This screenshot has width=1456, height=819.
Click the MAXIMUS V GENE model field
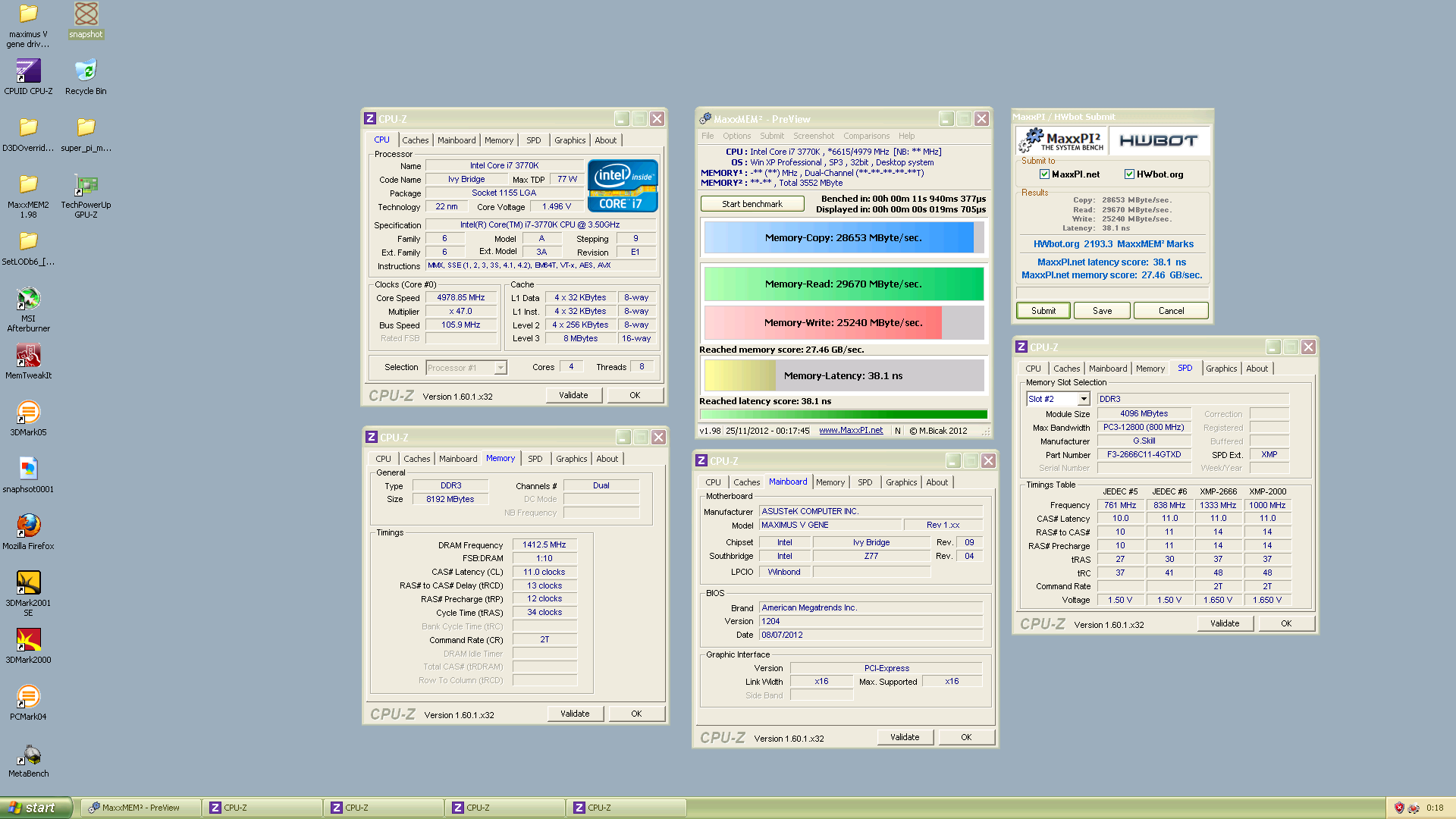tap(830, 525)
